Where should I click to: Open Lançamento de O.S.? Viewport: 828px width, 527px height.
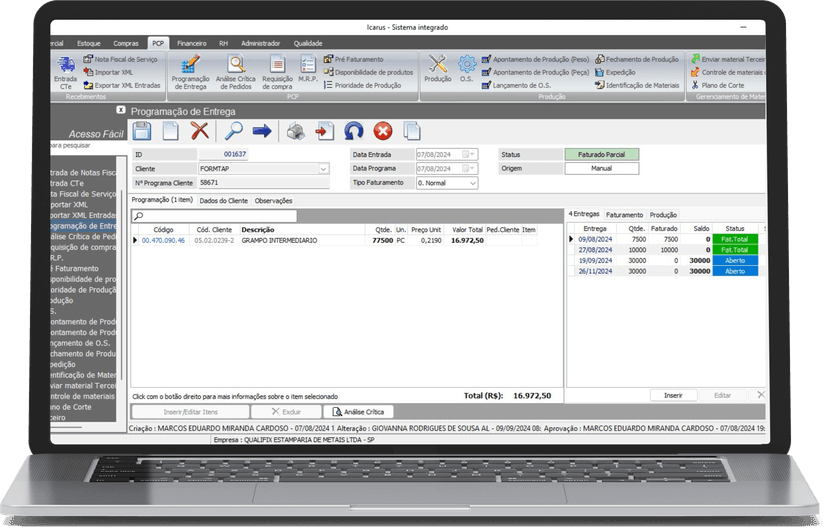(516, 85)
